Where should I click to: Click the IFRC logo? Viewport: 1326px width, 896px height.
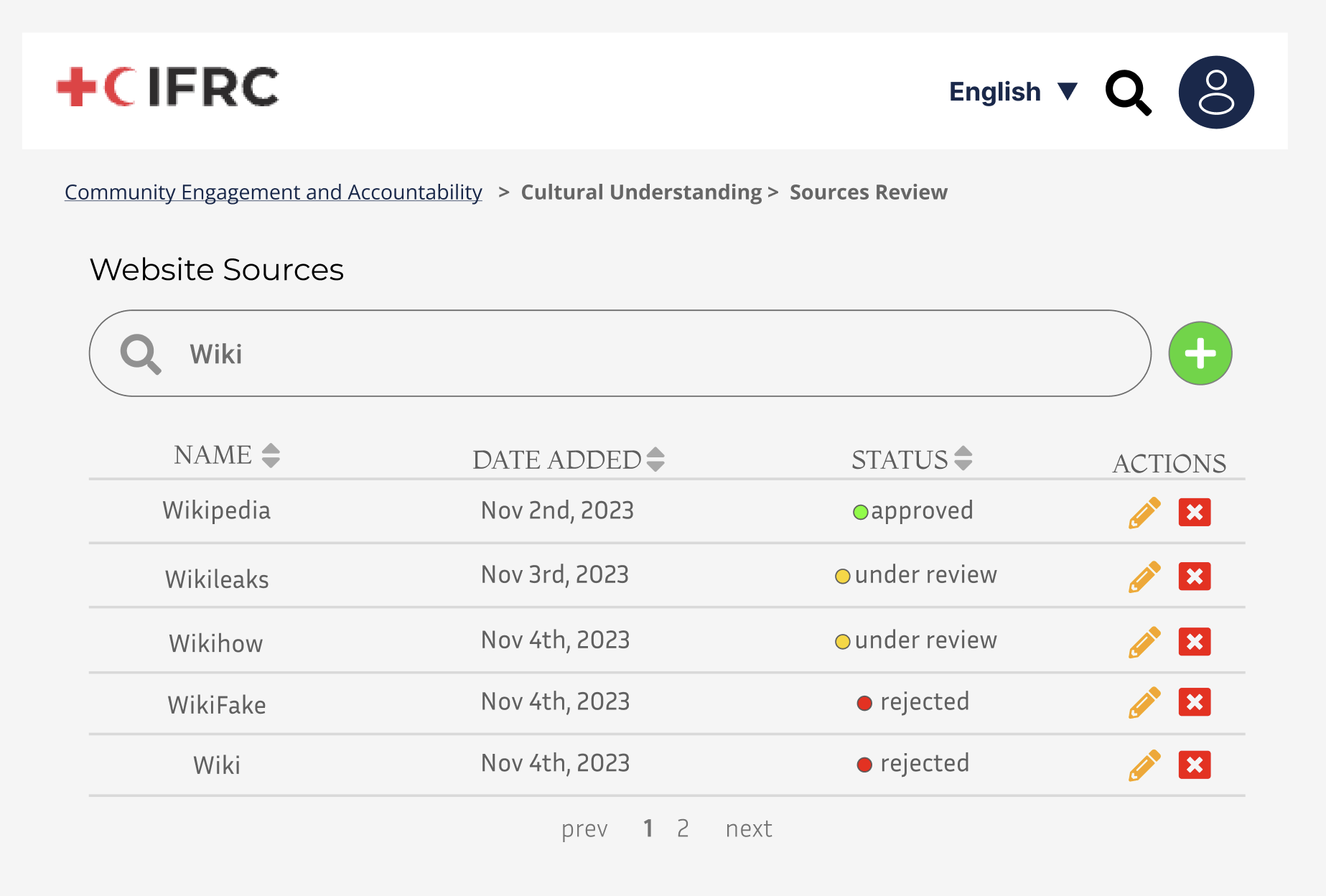click(167, 87)
